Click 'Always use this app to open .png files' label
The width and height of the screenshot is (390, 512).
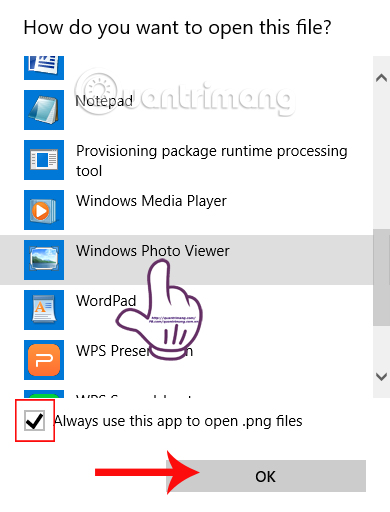[x=178, y=421]
